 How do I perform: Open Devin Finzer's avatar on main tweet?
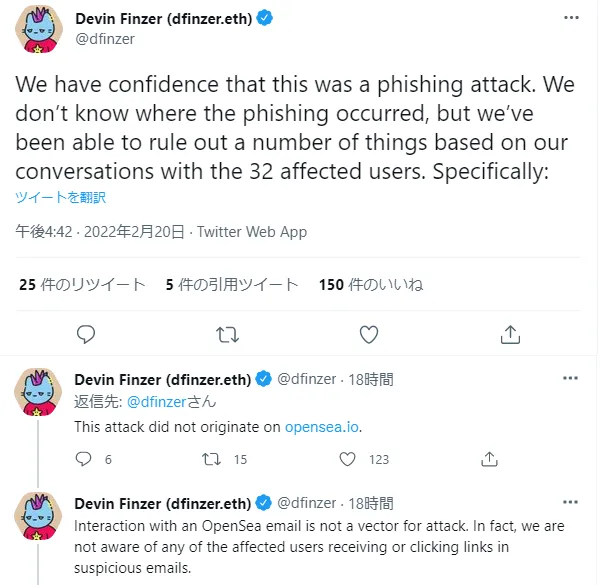click(39, 29)
